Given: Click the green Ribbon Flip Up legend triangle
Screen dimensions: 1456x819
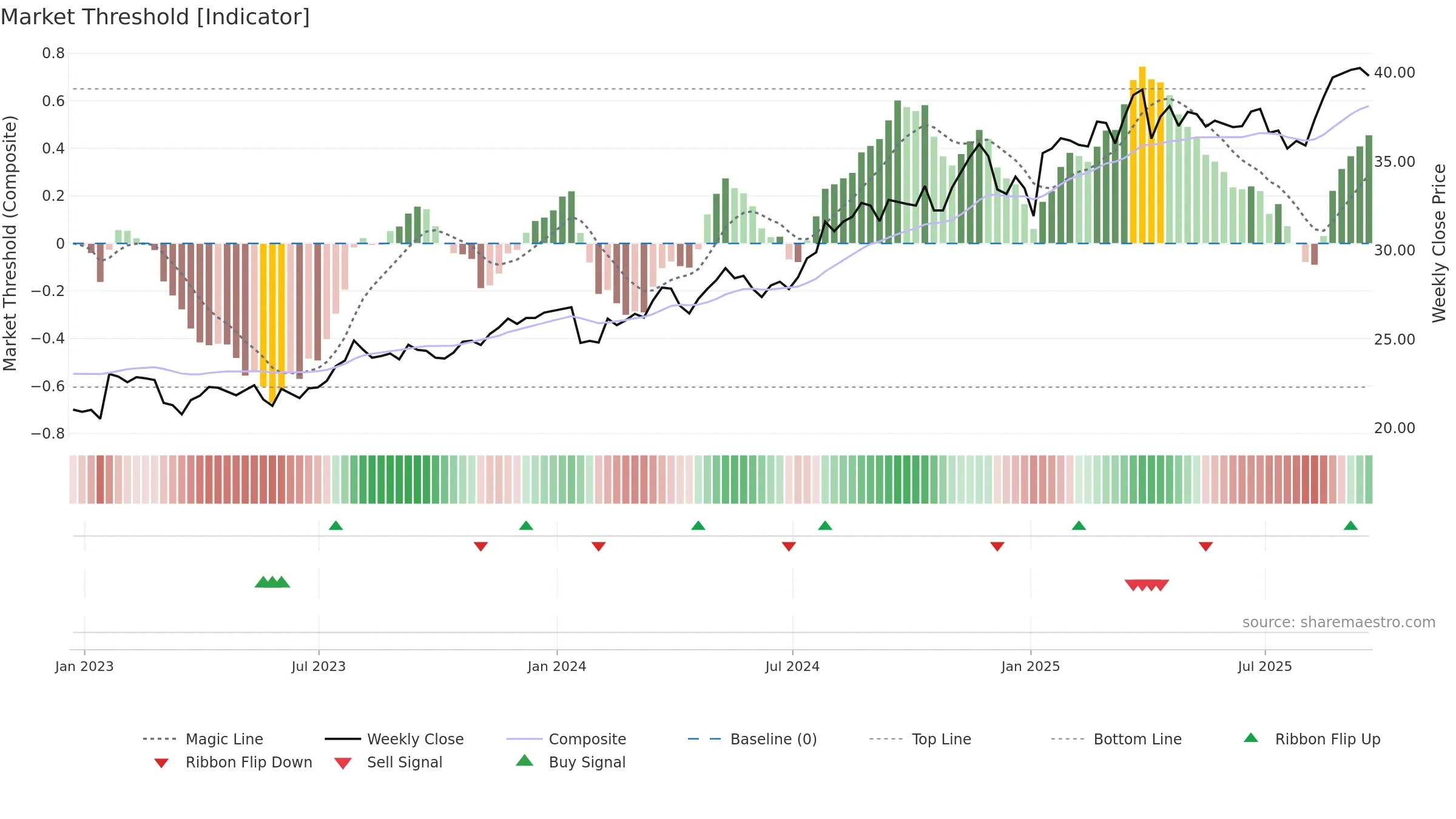Looking at the screenshot, I should [1251, 738].
